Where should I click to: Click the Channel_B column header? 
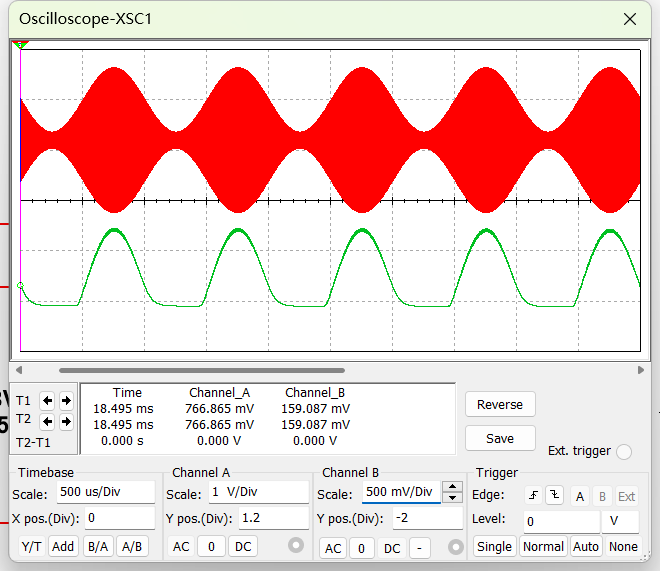(315, 393)
